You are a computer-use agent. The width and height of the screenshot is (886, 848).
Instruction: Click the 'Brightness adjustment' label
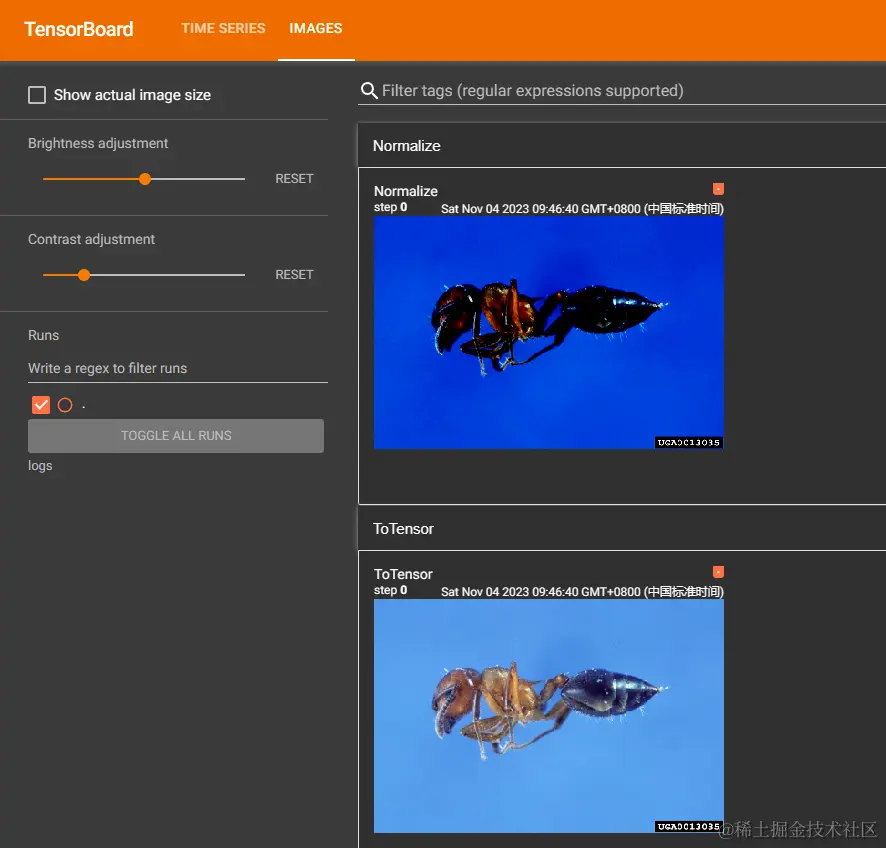tap(98, 143)
